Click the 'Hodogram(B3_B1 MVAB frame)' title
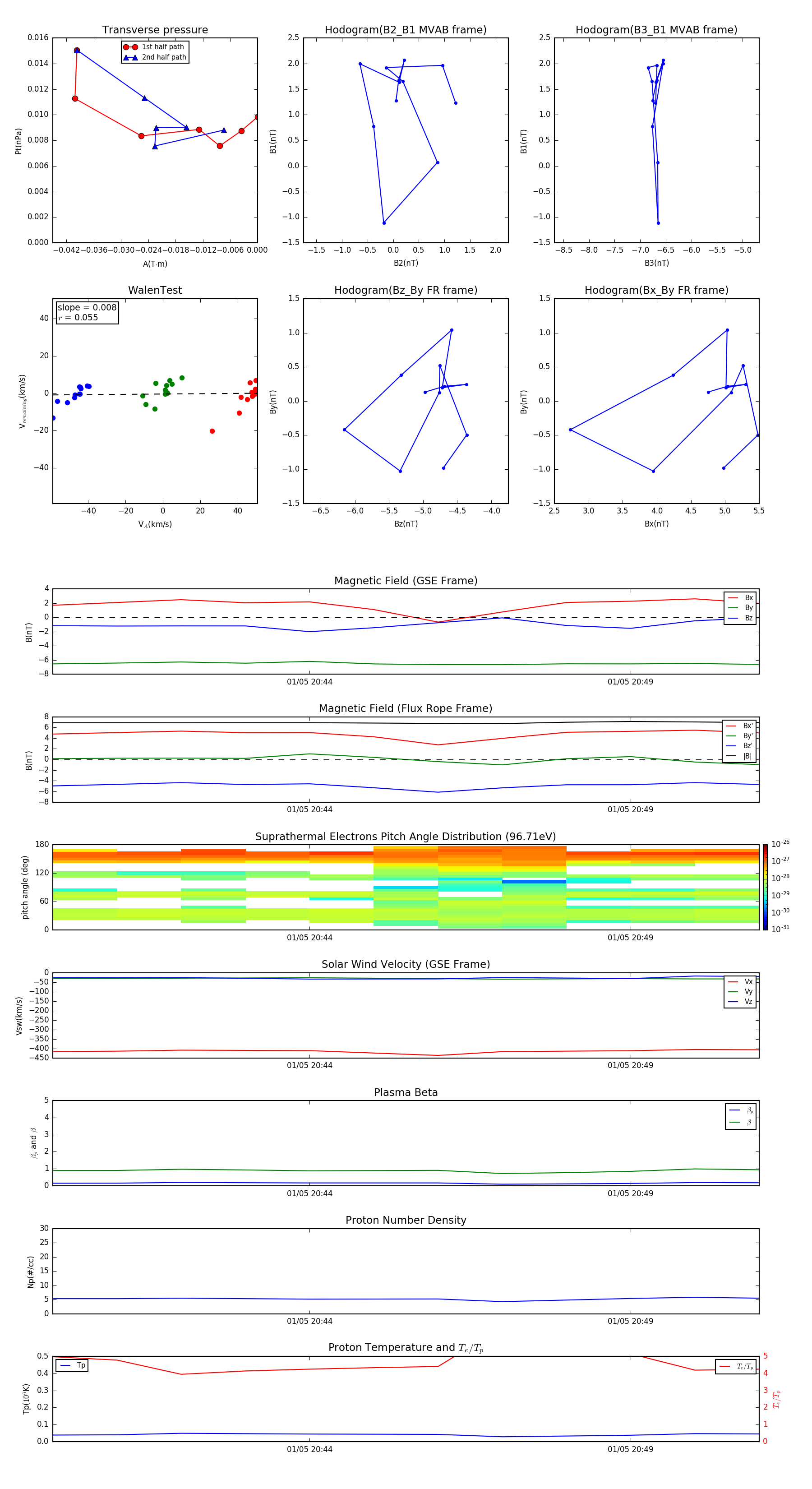Image resolution: width=812 pixels, height=1489 pixels. [x=656, y=30]
